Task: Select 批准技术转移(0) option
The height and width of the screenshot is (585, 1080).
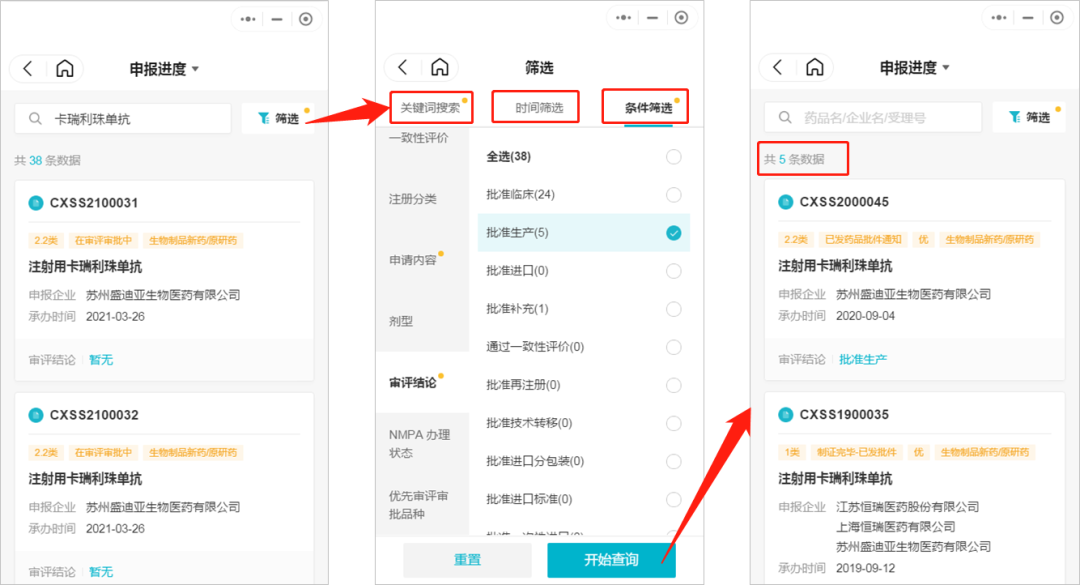Action: pos(674,423)
